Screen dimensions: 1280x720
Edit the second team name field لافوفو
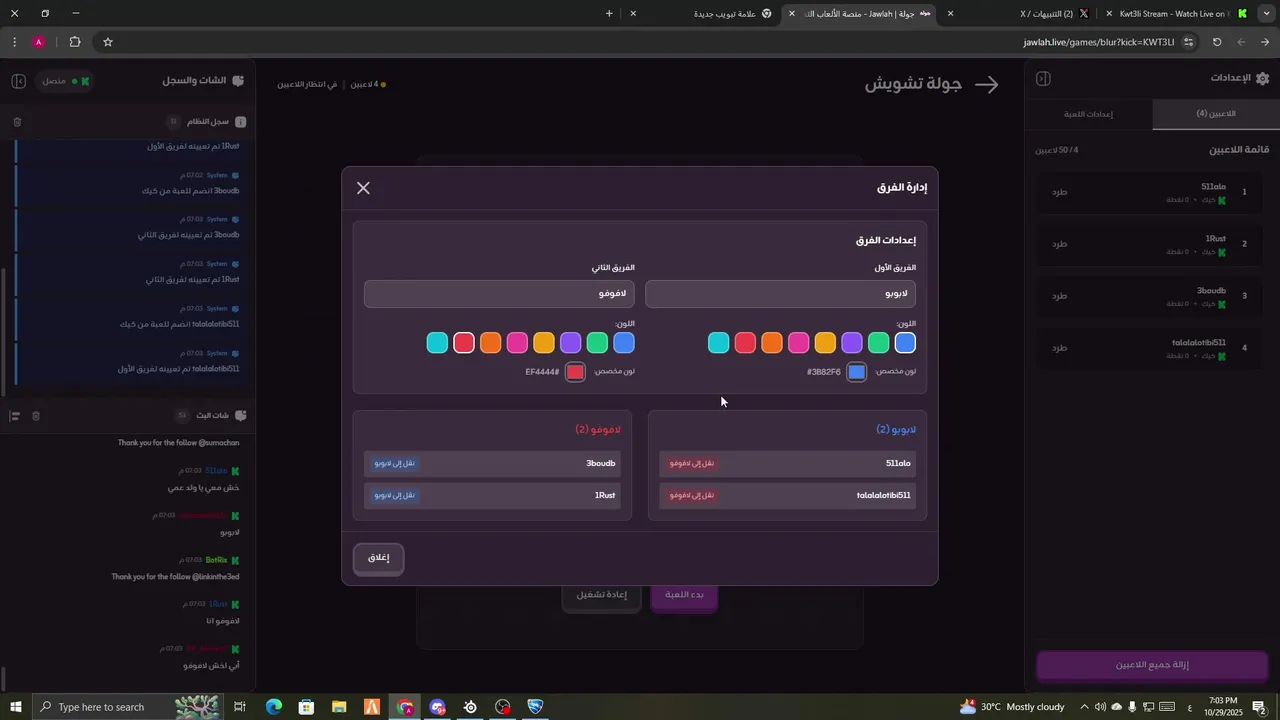499,294
